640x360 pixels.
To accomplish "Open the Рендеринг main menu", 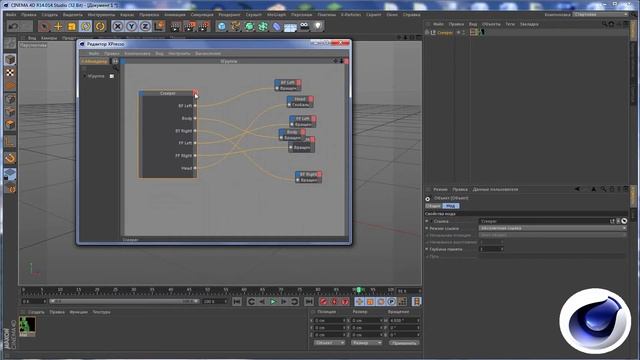I will point(229,15).
